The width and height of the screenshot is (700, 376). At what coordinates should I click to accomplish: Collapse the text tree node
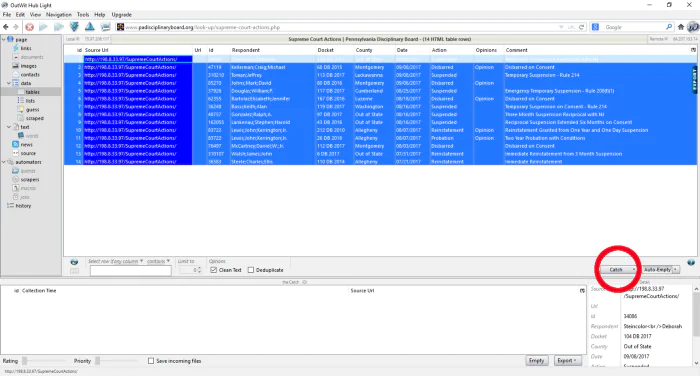tap(9, 127)
